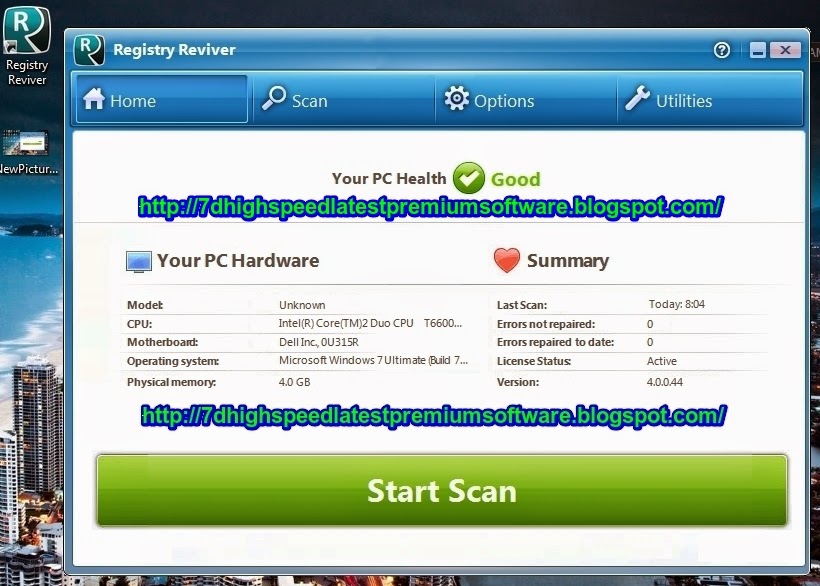
Task: Click the 'Errors repaired to date:' label
Action: click(555, 342)
